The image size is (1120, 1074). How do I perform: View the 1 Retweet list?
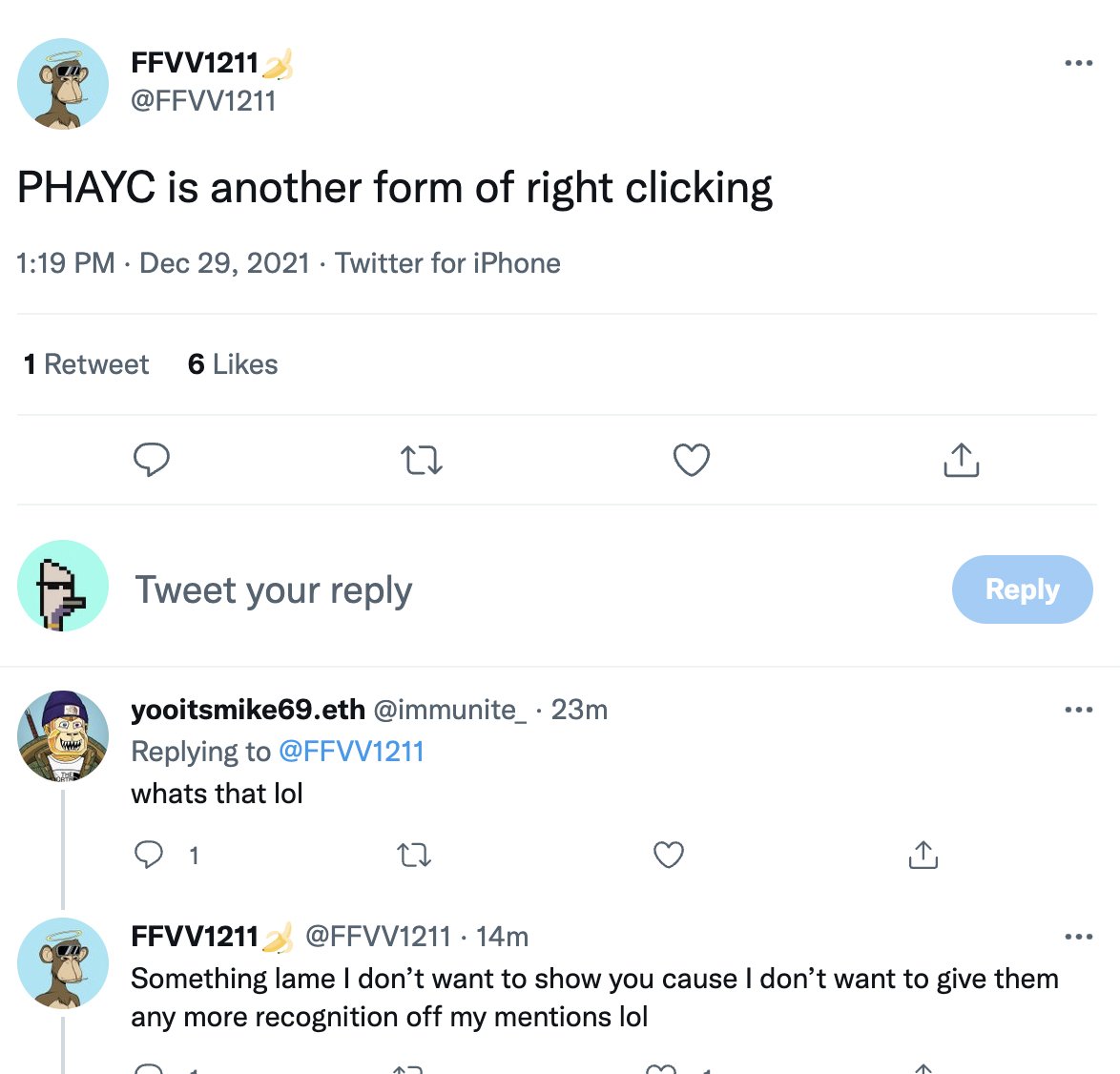pos(87,364)
